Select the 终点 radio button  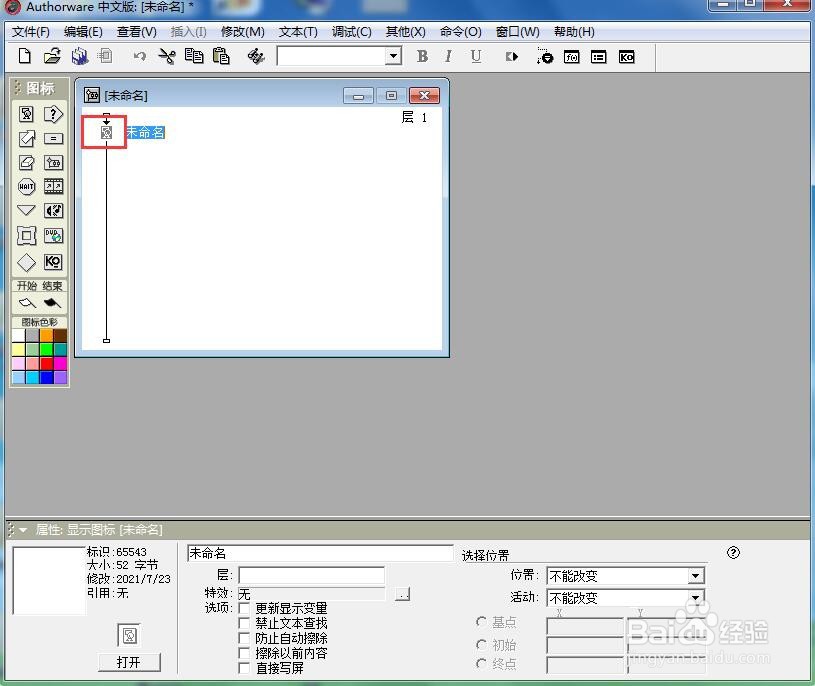click(x=481, y=664)
